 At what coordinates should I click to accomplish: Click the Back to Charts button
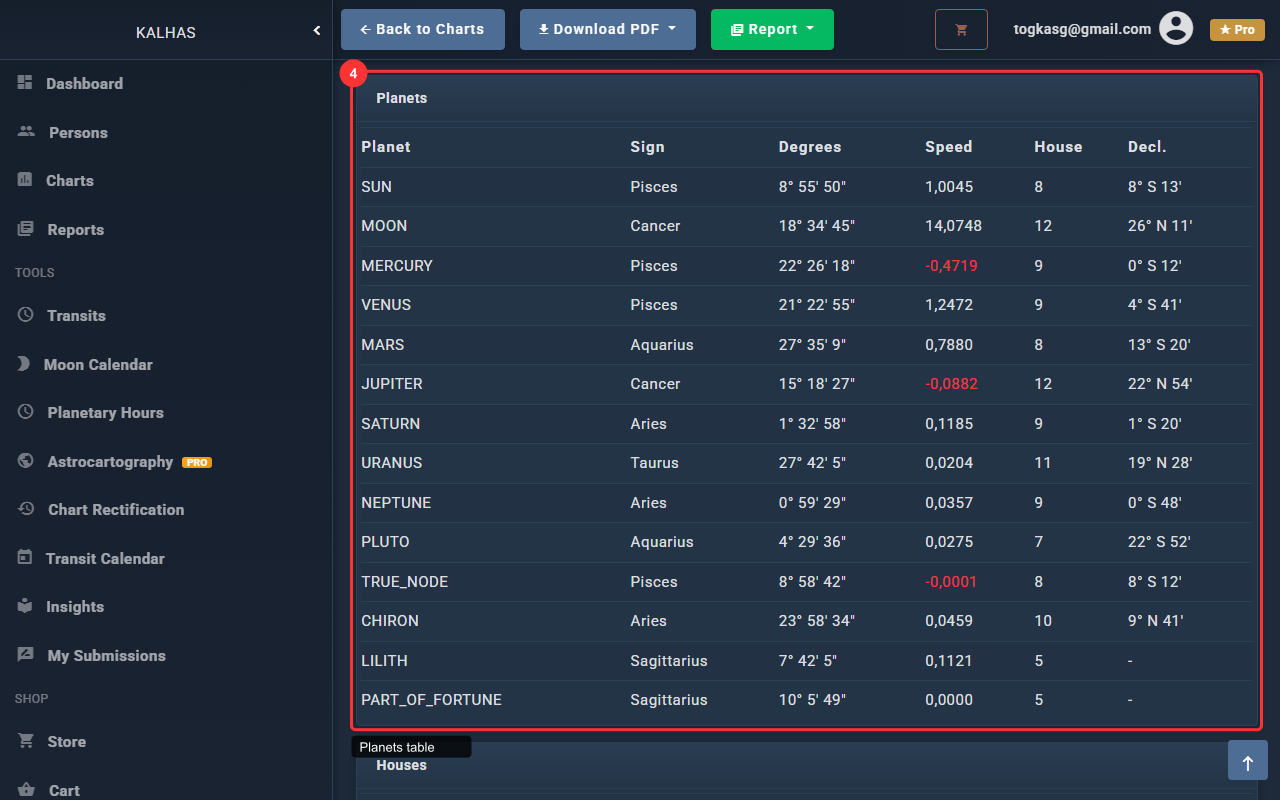tap(422, 30)
